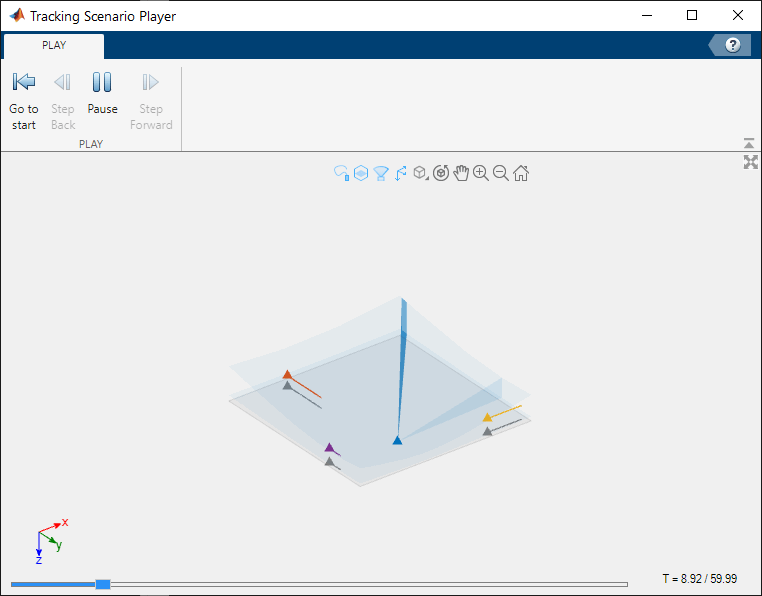This screenshot has height=596, width=762.
Task: Activate the Zoom In magnifier
Action: (x=481, y=173)
